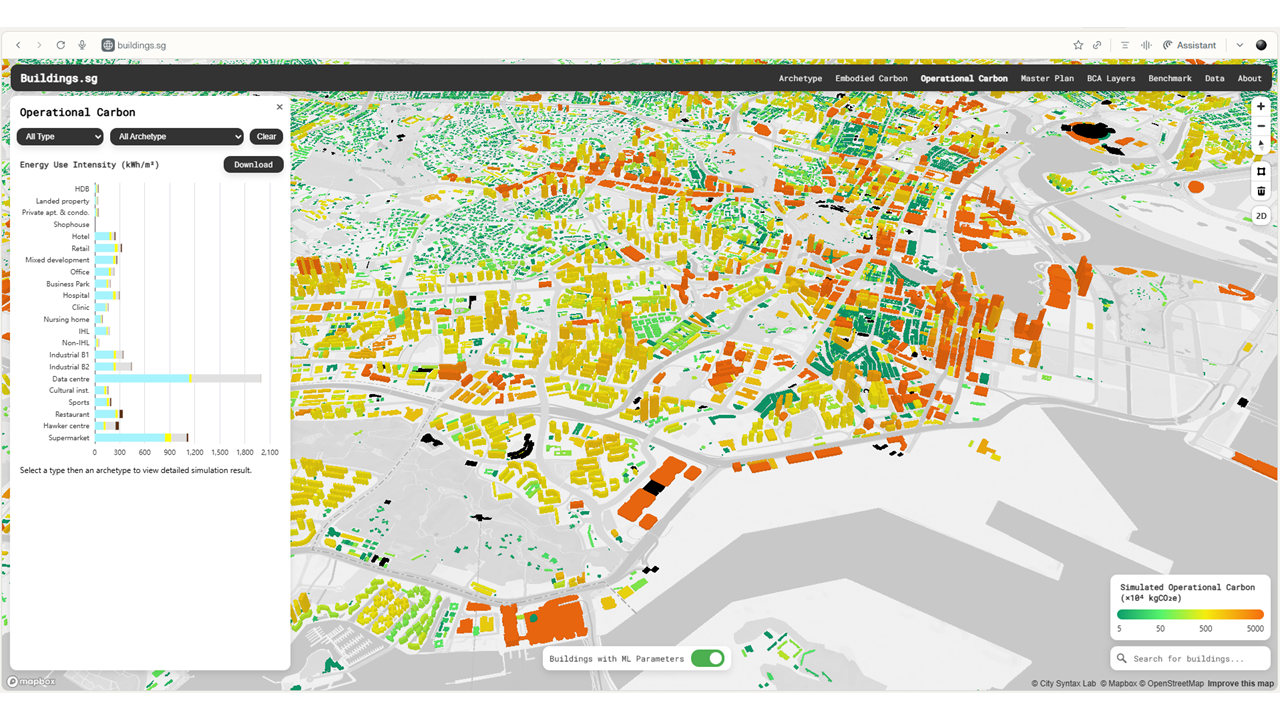1280x720 pixels.
Task: Go back in browser history
Action: [x=18, y=45]
